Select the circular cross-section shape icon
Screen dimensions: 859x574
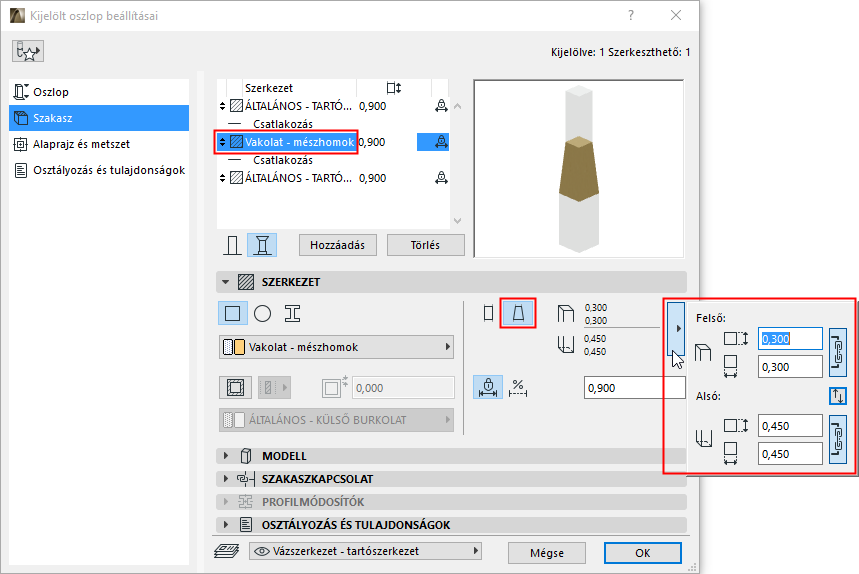262,313
